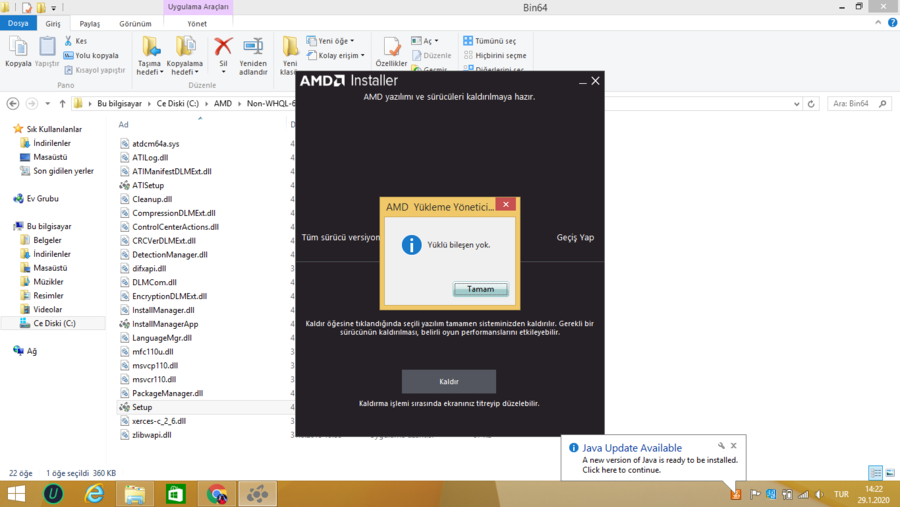Switch to the Yönet ribbon tab
The width and height of the screenshot is (900, 507).
pyautogui.click(x=197, y=24)
